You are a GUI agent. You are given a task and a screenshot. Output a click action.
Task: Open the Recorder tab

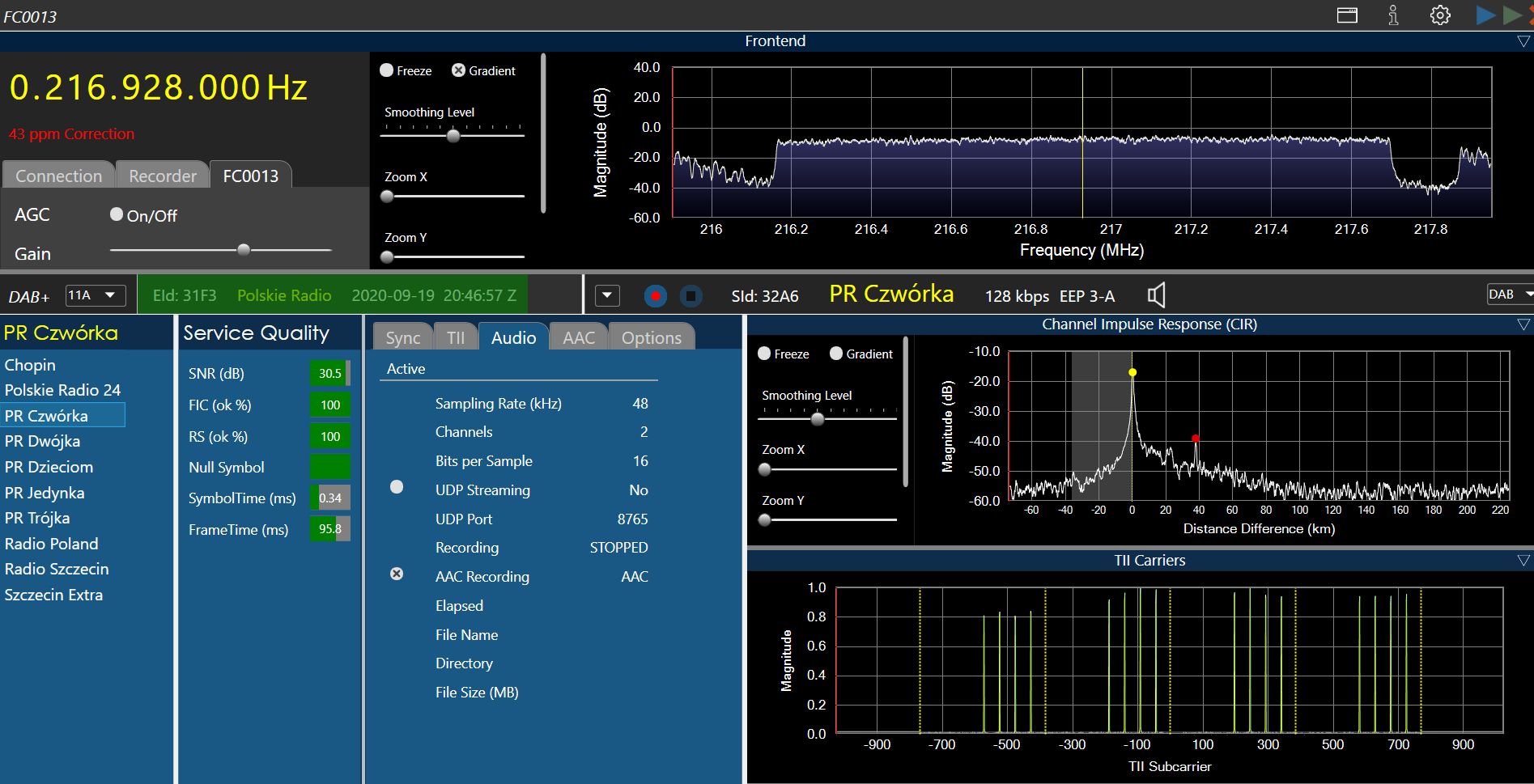163,176
